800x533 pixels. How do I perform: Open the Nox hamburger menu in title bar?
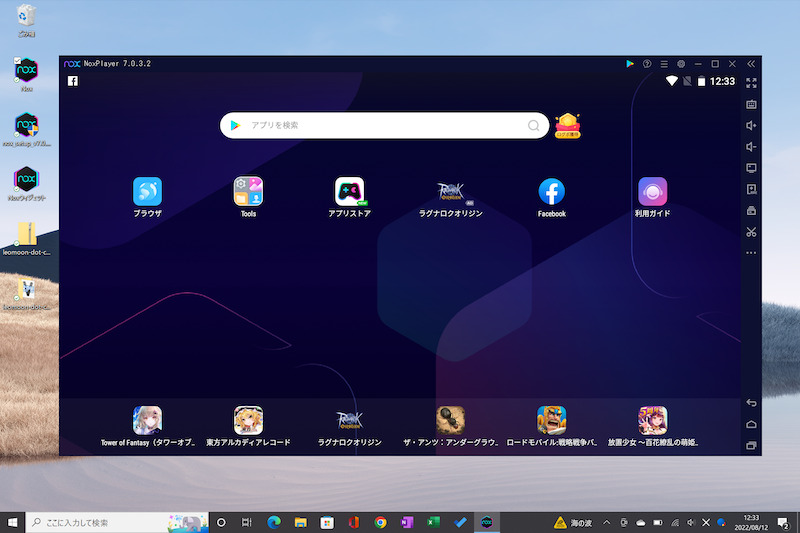(664, 64)
